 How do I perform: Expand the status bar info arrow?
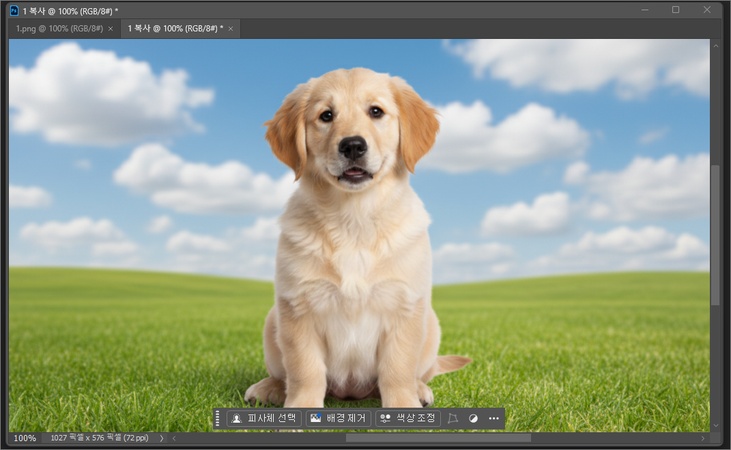(162, 438)
